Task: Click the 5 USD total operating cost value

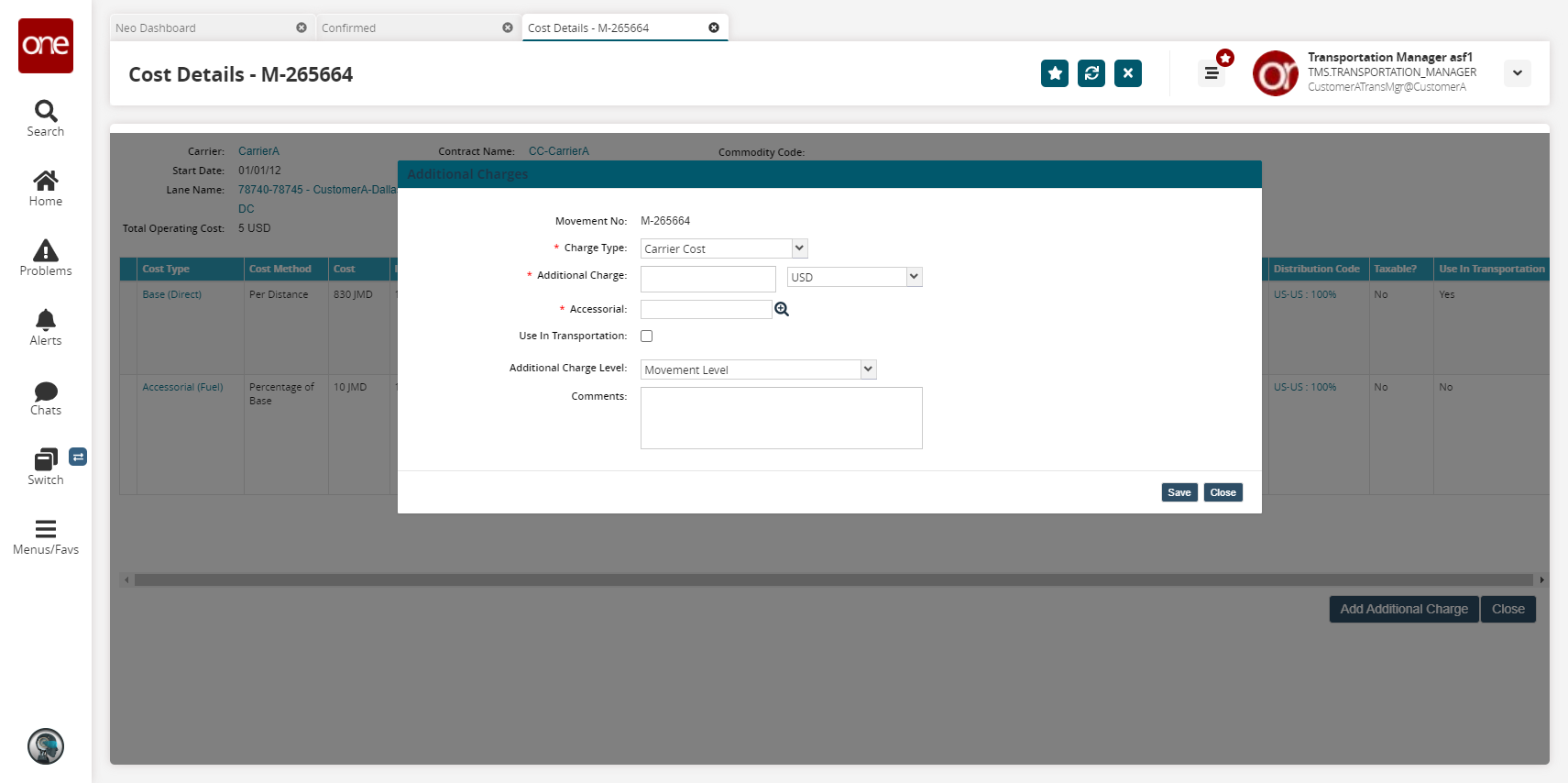Action: (x=255, y=228)
